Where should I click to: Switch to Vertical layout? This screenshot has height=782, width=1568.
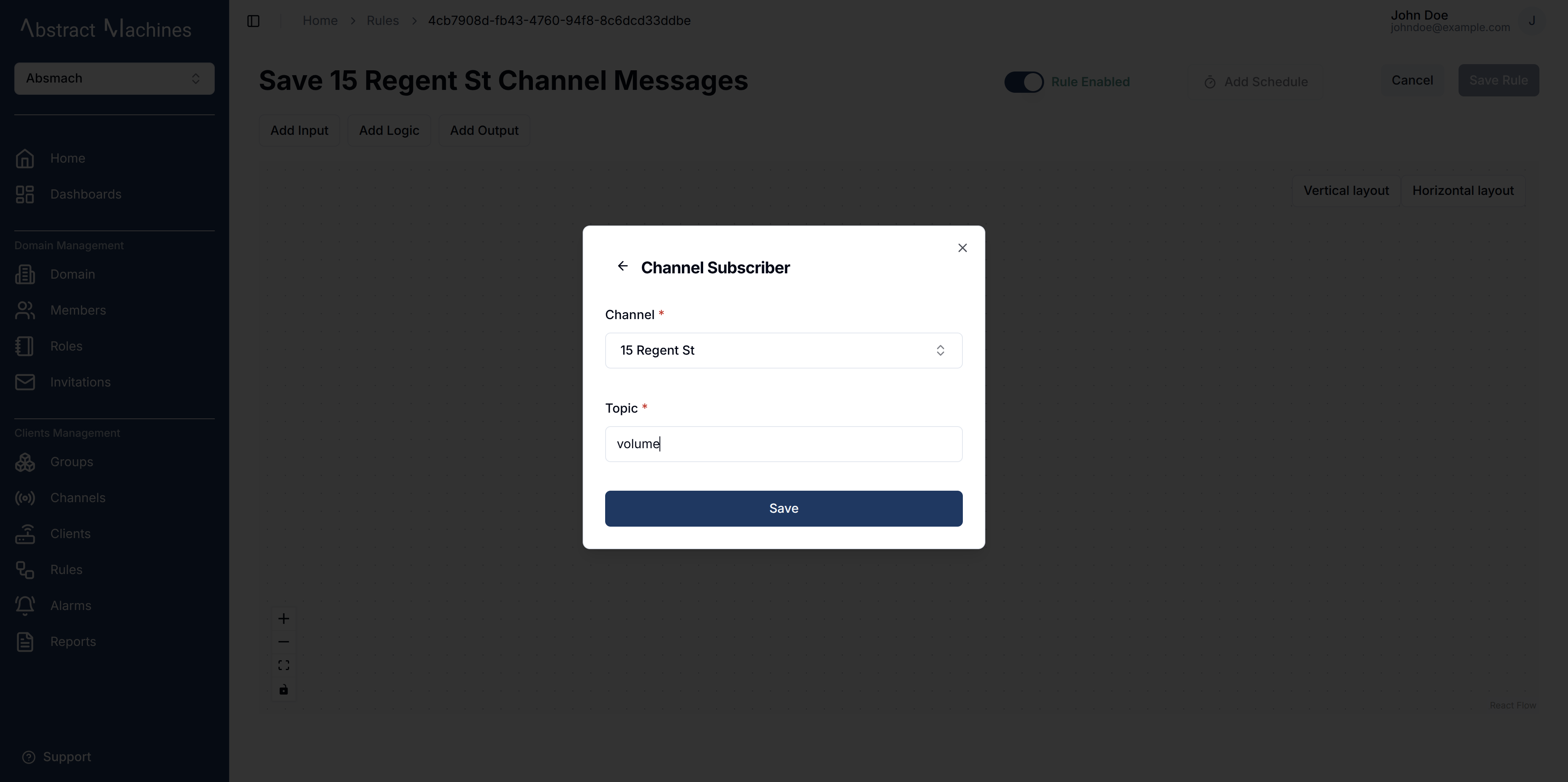coord(1346,191)
